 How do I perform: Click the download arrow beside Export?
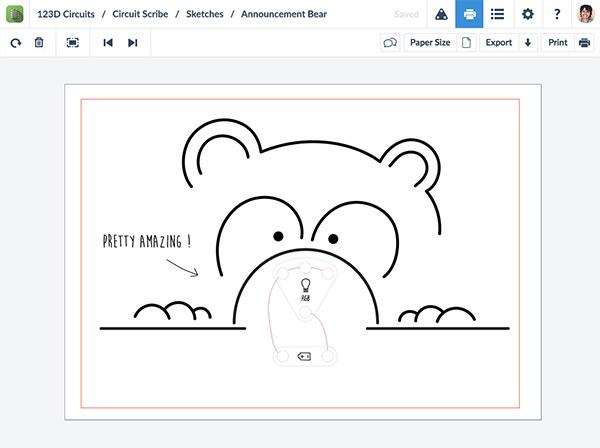click(x=528, y=43)
